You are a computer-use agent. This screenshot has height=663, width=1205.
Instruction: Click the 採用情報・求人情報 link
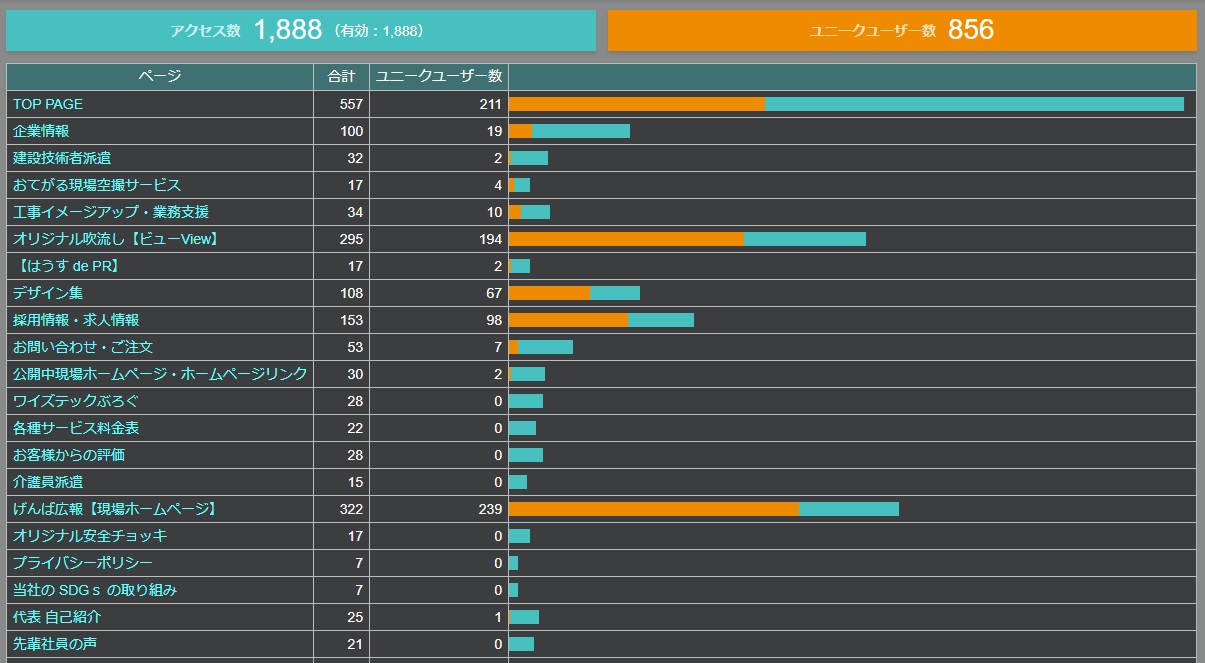pyautogui.click(x=76, y=320)
